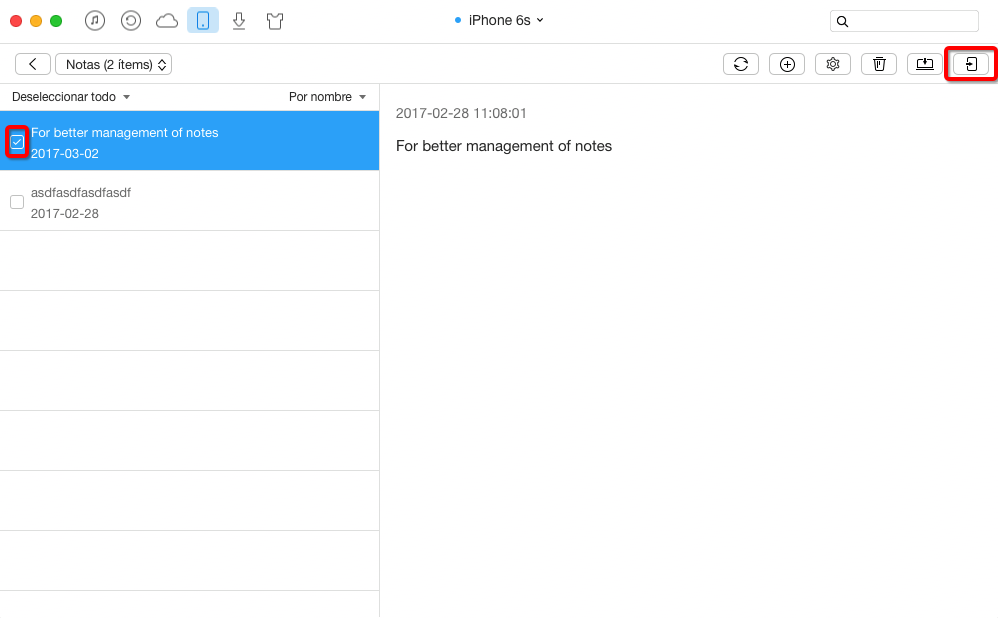Open the 'Por nombre' sort dropdown
Image resolution: width=998 pixels, height=618 pixels.
327,97
